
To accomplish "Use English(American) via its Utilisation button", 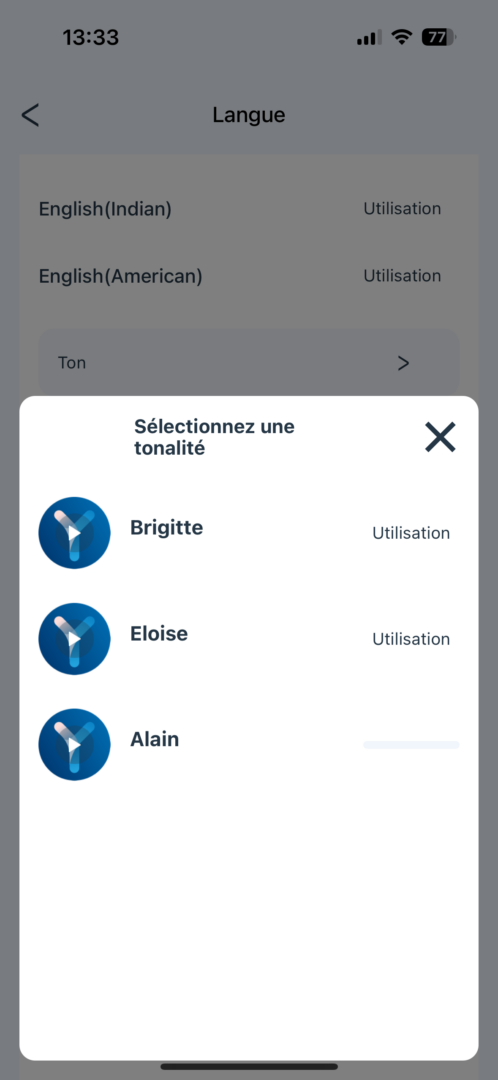I will pos(402,276).
